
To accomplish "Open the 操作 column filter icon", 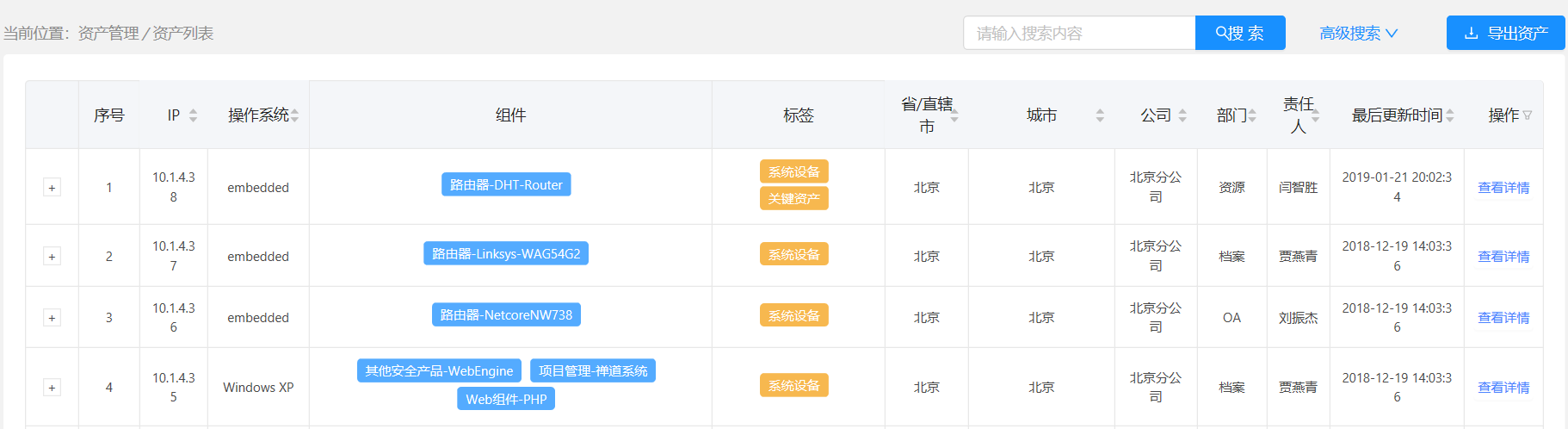I will click(1528, 115).
